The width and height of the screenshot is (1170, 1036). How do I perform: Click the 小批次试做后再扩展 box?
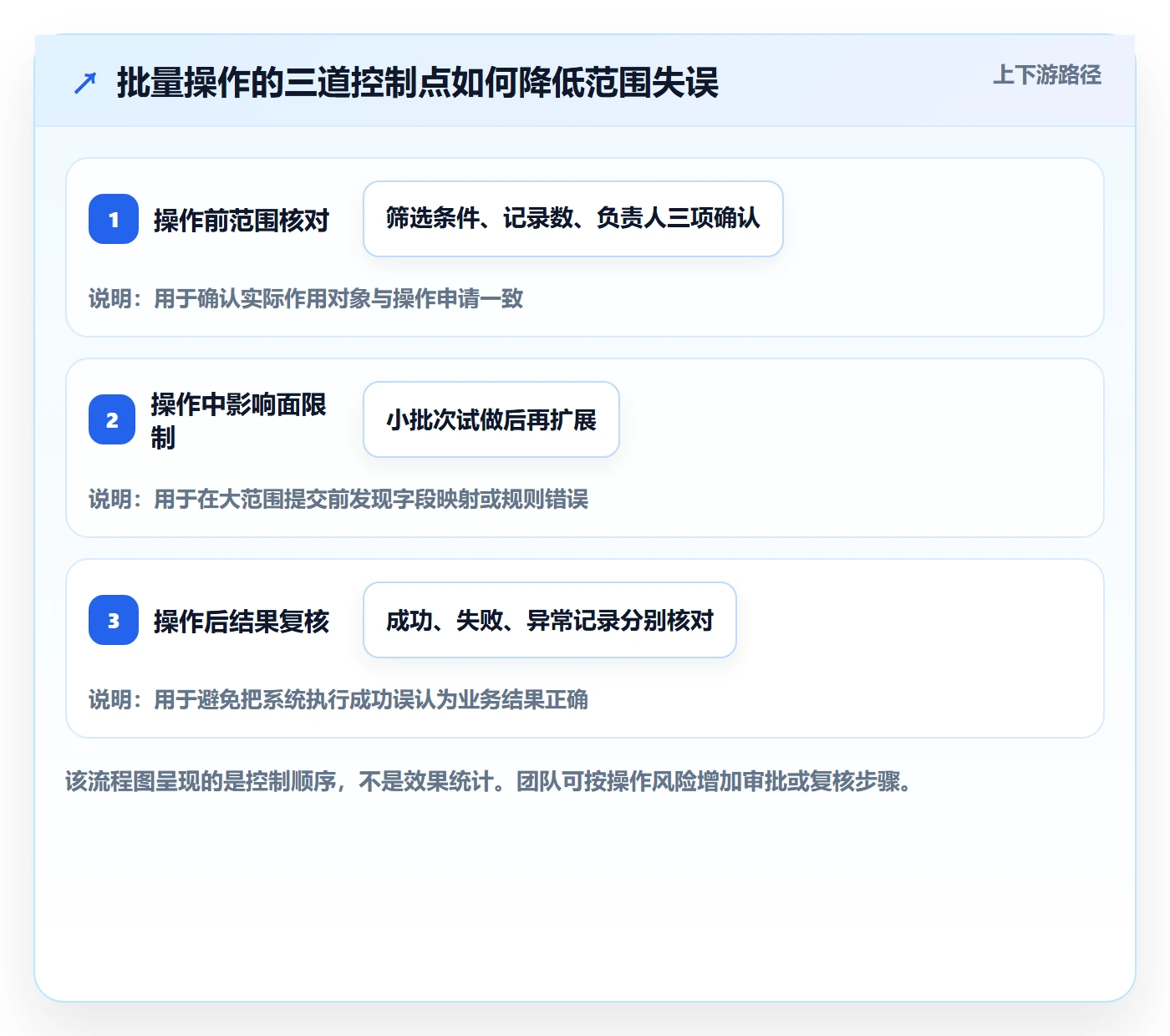pos(491,419)
